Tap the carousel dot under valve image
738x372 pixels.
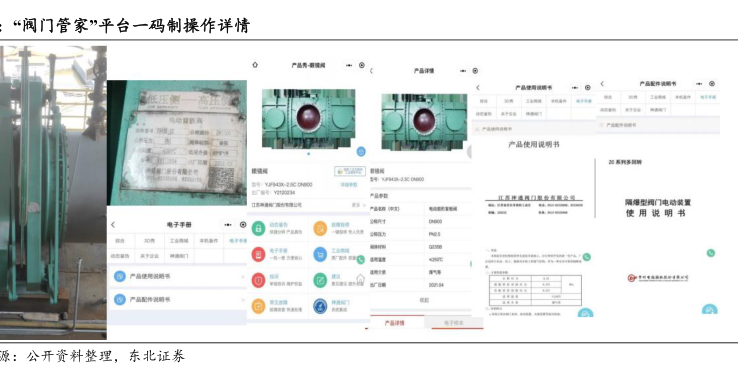coord(308,154)
